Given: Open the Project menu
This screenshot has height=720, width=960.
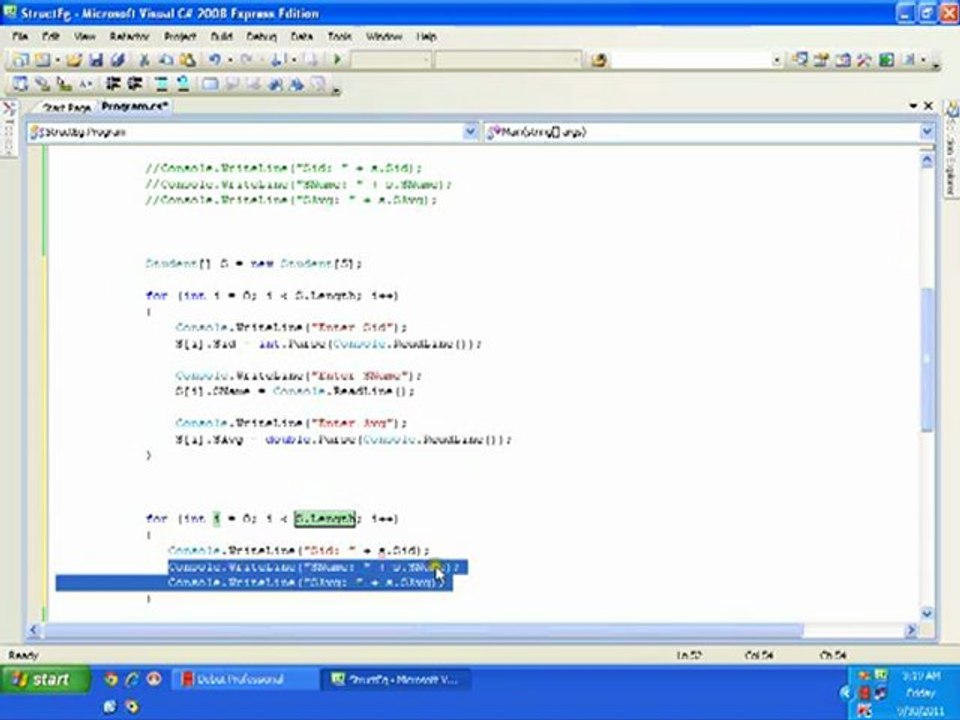Looking at the screenshot, I should click(x=180, y=37).
